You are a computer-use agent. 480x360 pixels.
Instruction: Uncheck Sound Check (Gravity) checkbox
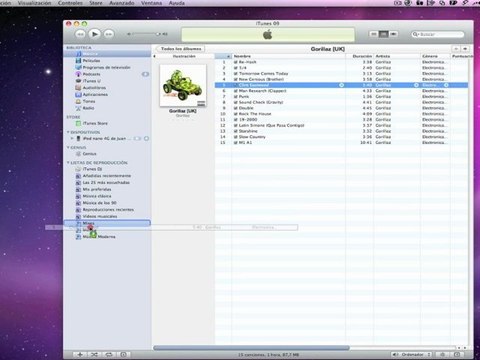tap(236, 102)
